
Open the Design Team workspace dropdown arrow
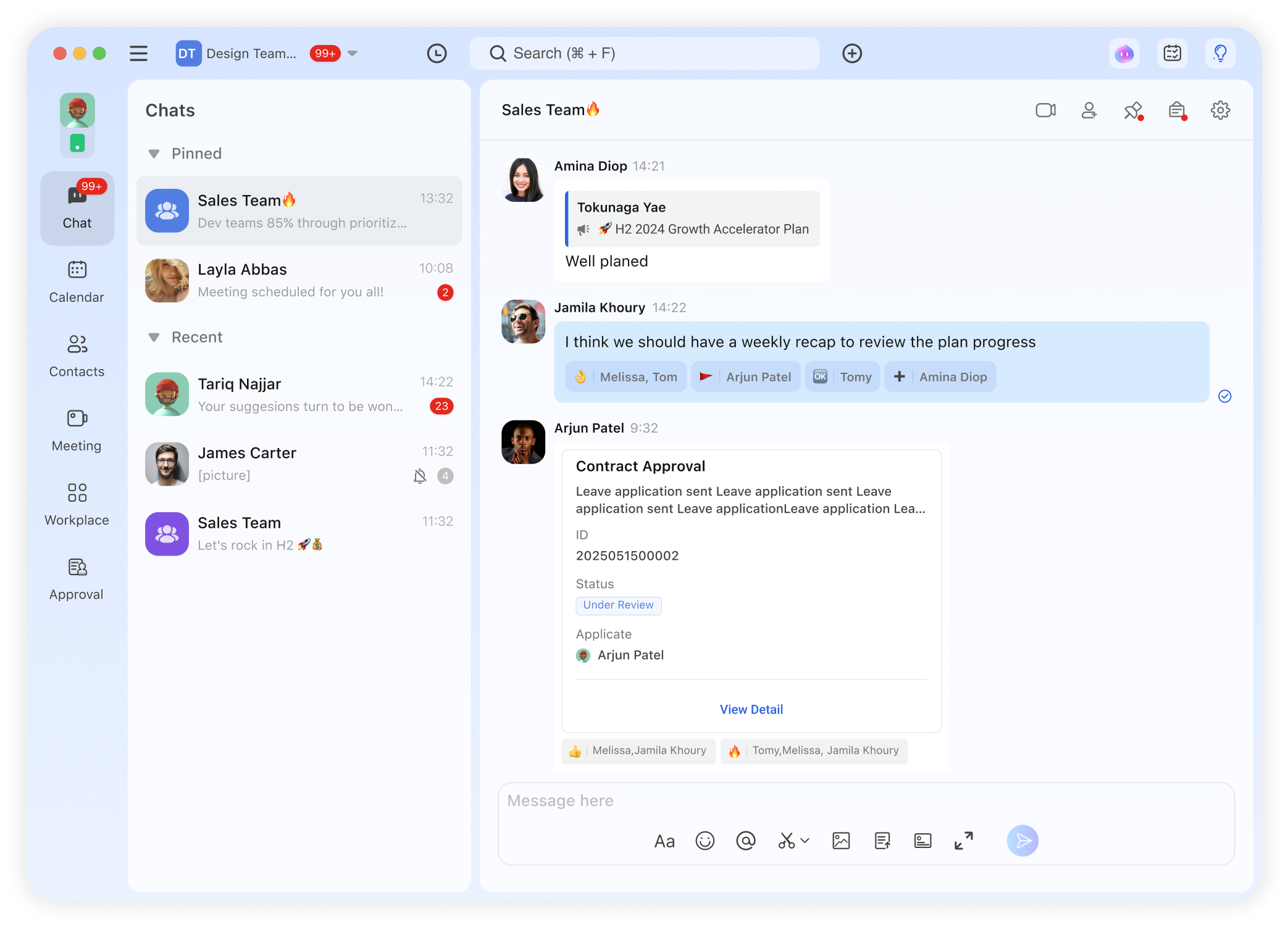pos(353,54)
